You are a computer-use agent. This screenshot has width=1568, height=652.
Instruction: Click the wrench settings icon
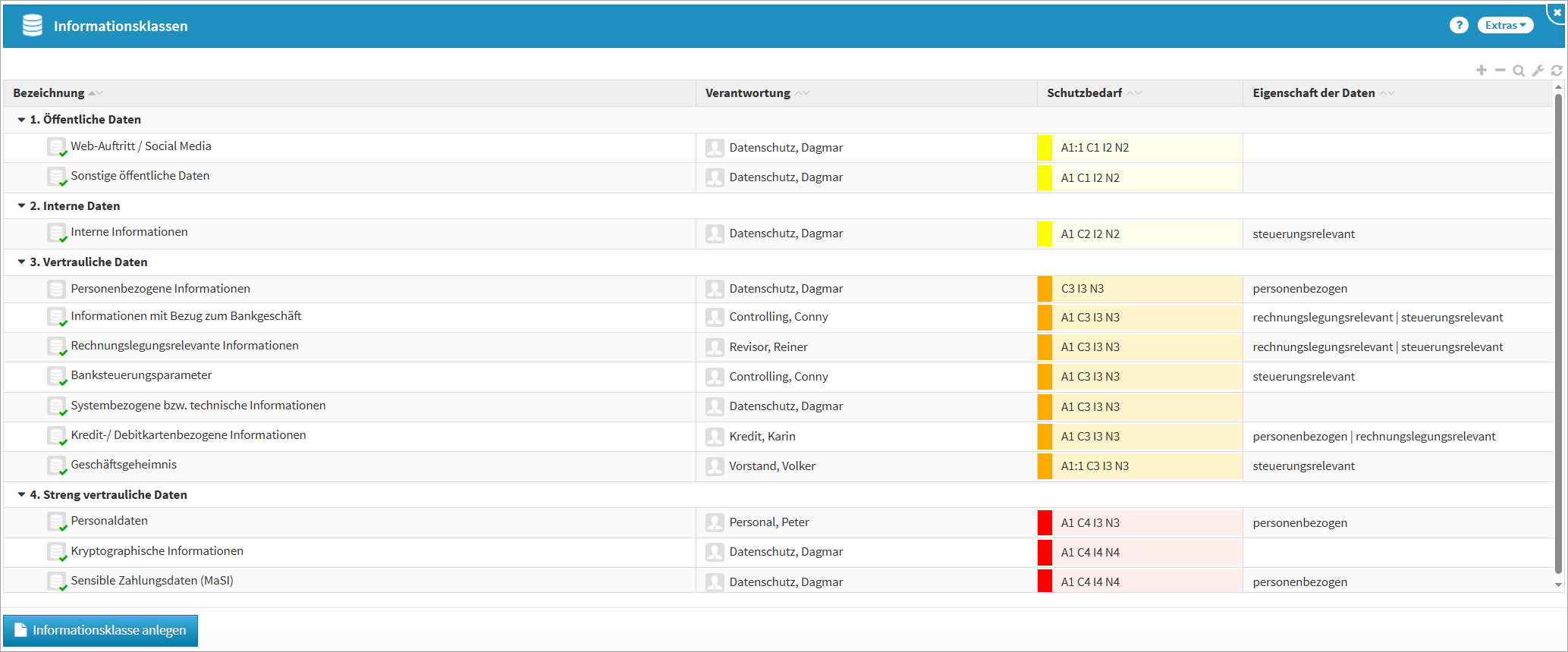(1538, 71)
